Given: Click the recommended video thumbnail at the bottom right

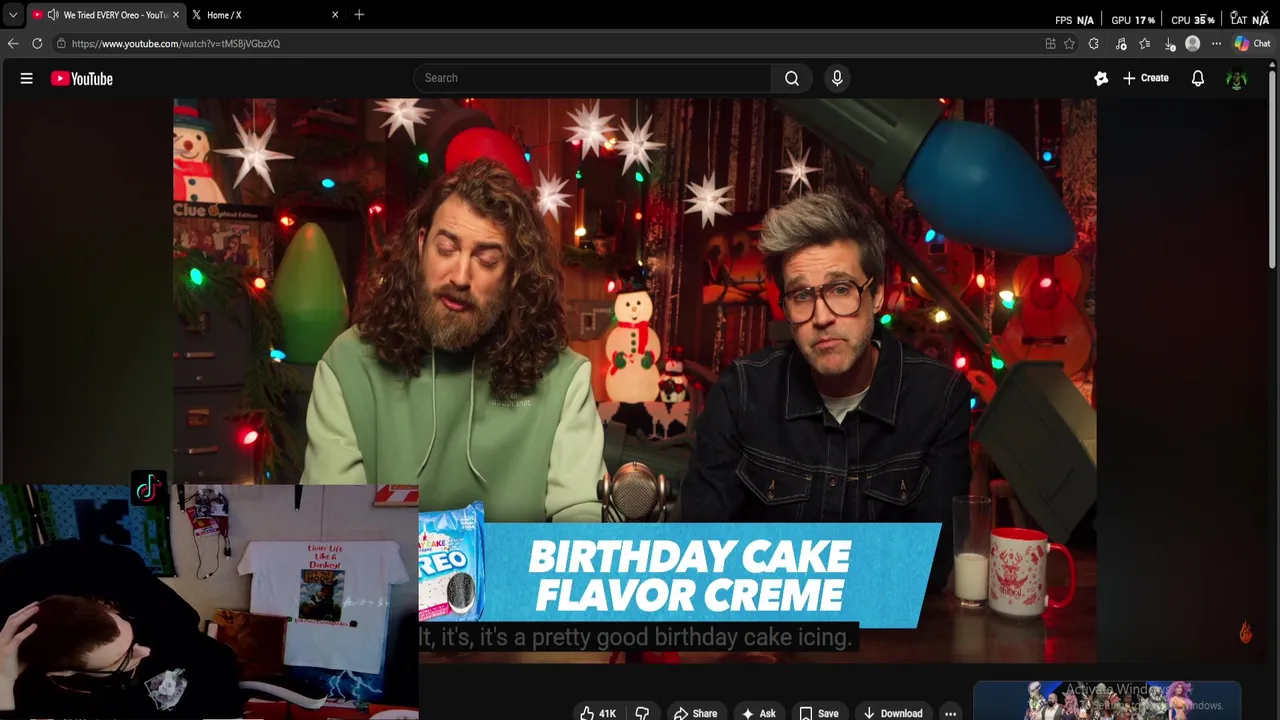Looking at the screenshot, I should pos(1108,700).
